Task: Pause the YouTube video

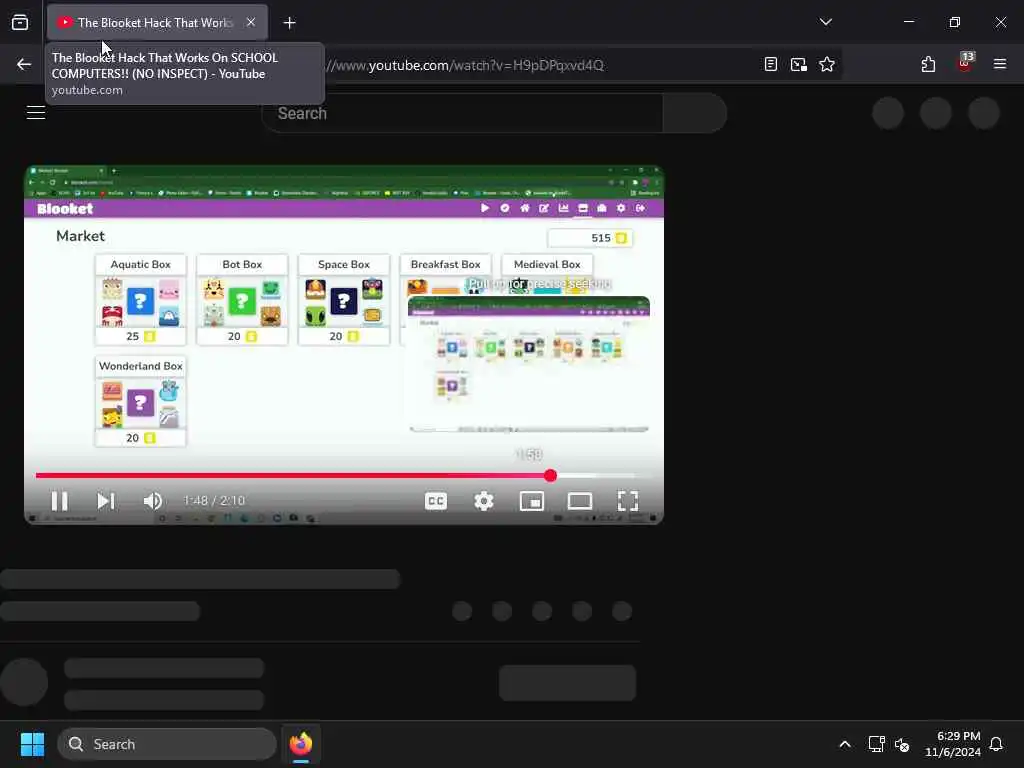Action: pos(59,501)
